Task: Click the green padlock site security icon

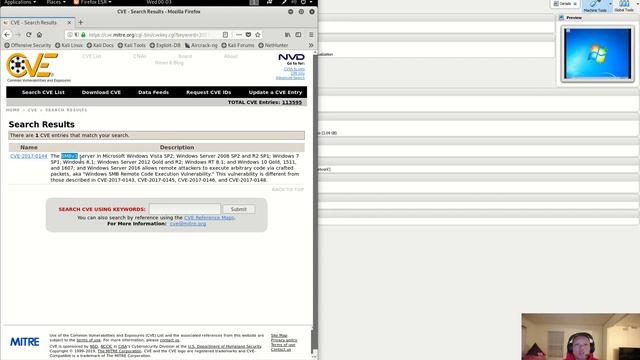Action: 83,35
